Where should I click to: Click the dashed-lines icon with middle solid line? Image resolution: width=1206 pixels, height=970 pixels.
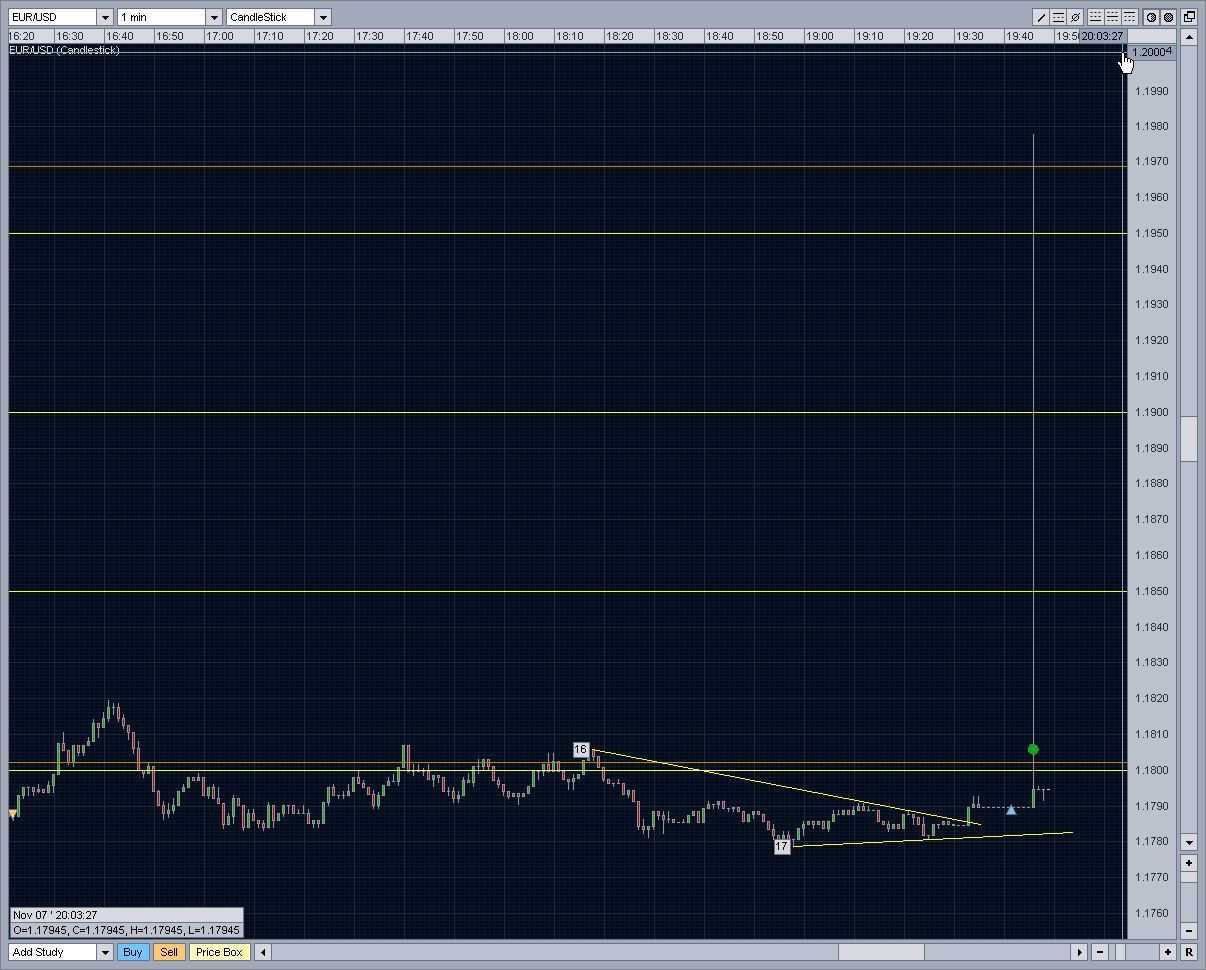pos(1113,17)
